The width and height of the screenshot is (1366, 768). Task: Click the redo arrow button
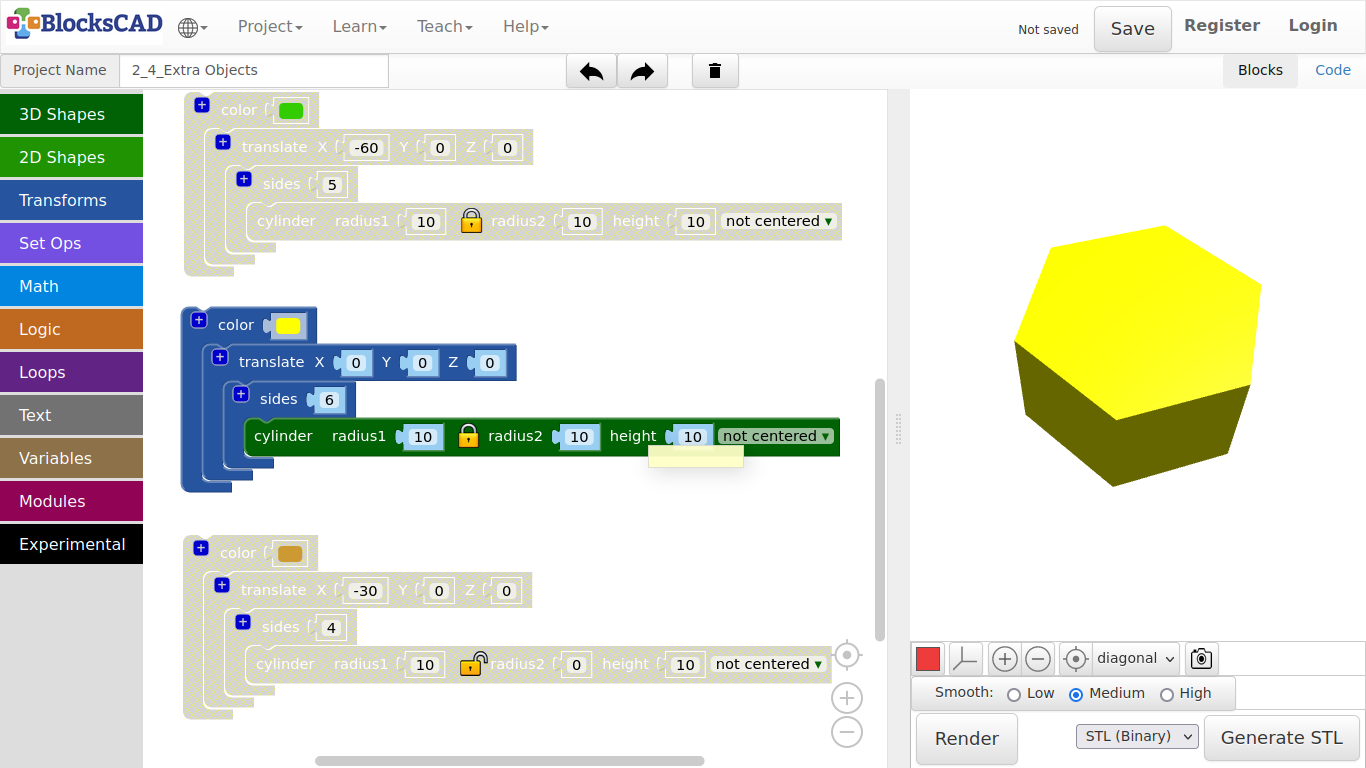pos(642,71)
